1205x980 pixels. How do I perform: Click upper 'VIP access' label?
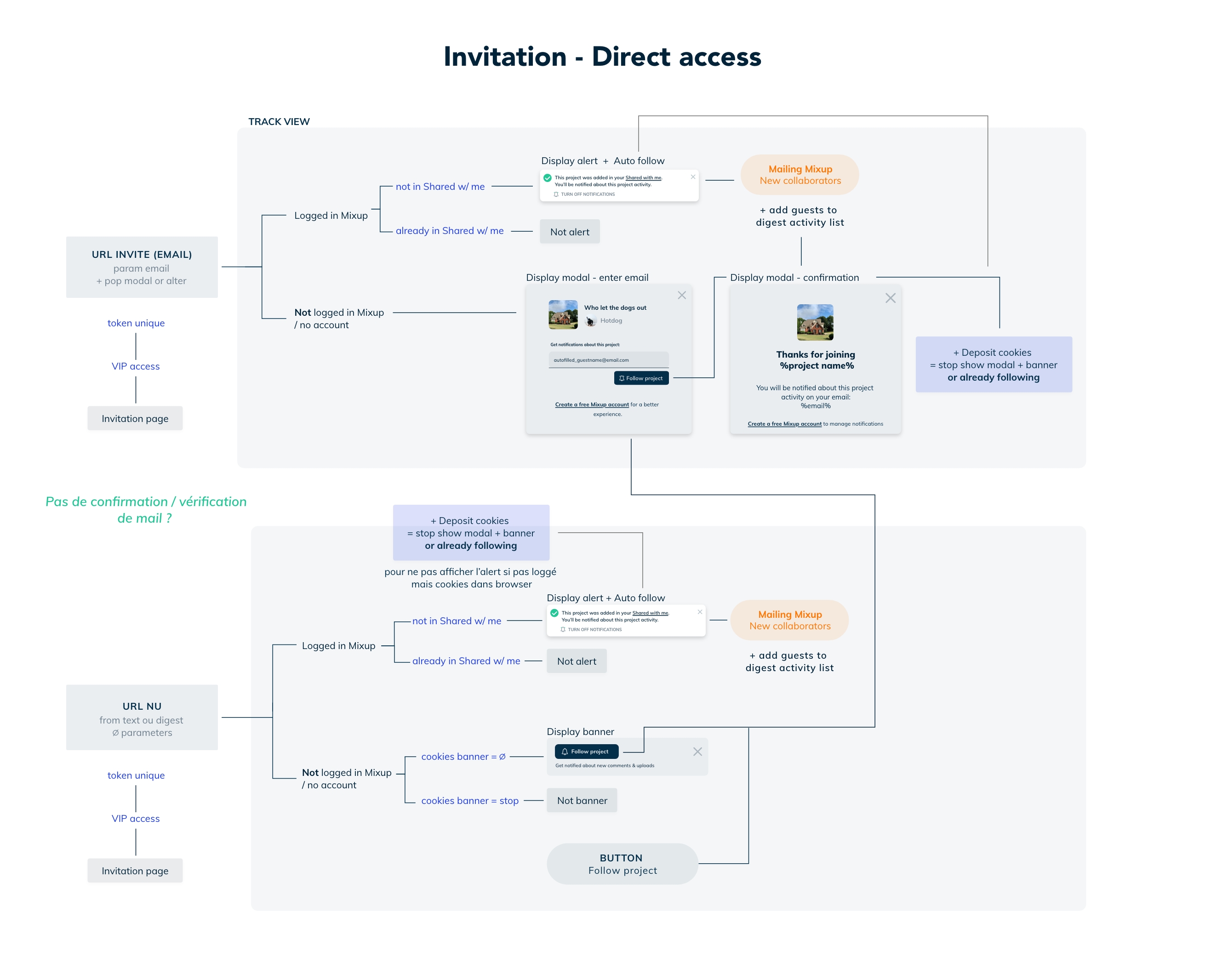[136, 366]
